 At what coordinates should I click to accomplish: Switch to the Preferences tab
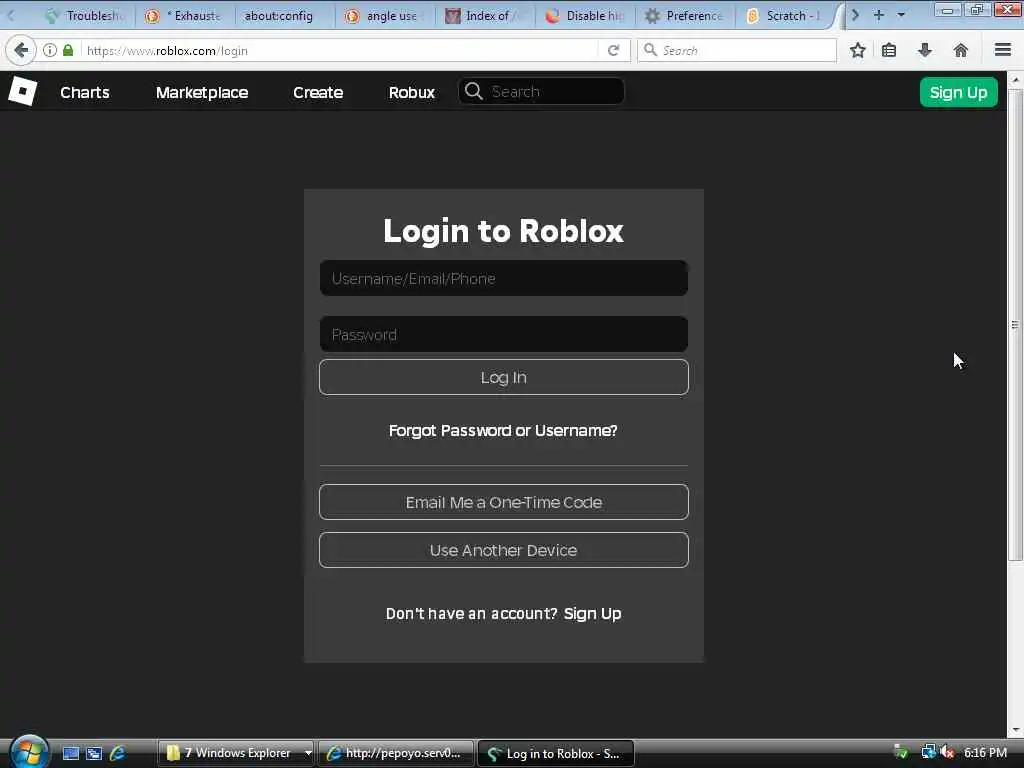(686, 16)
